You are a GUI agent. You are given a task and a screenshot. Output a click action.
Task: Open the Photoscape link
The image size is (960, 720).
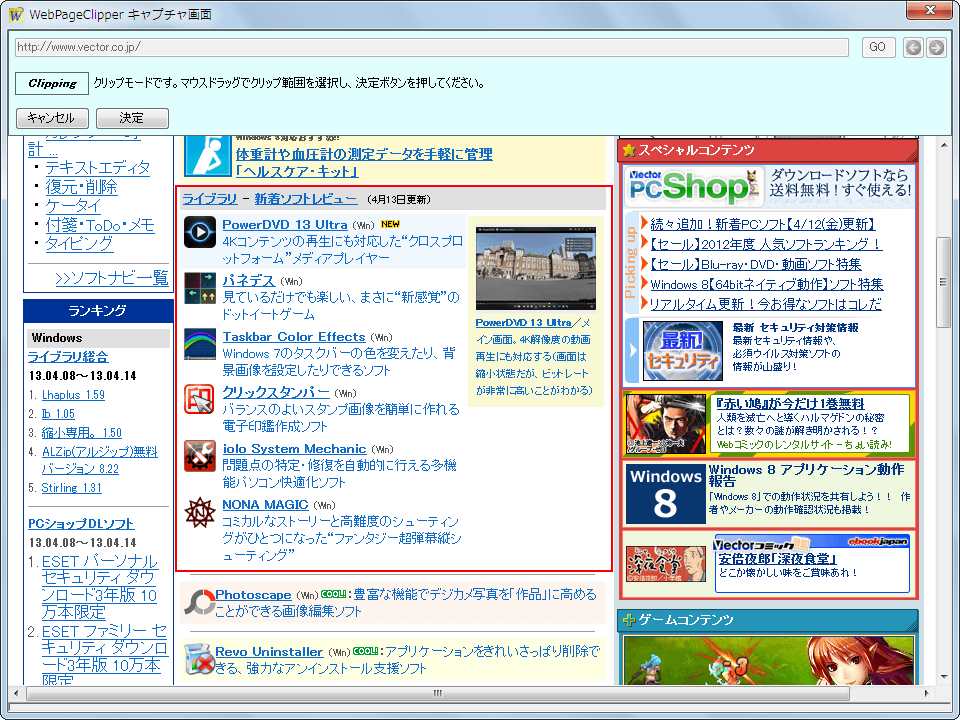253,594
